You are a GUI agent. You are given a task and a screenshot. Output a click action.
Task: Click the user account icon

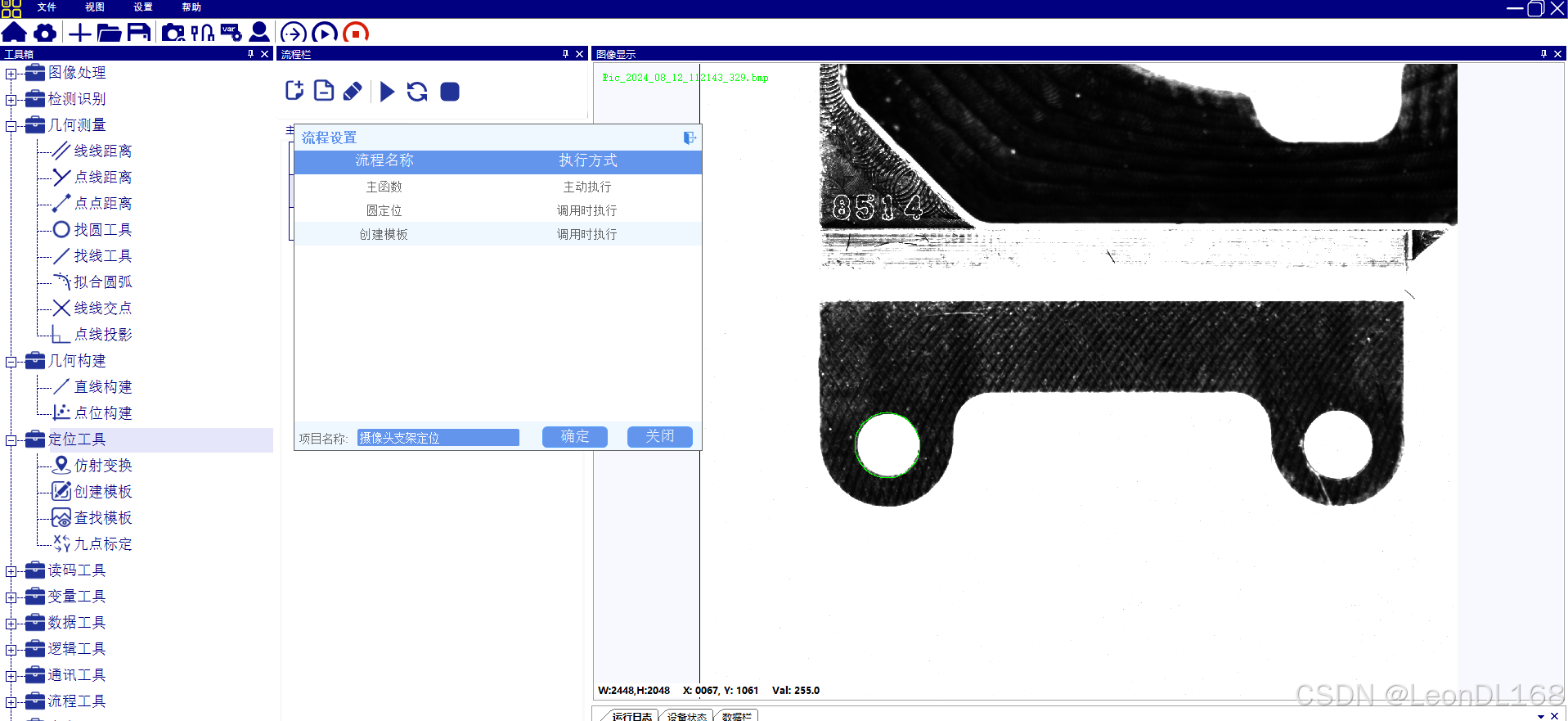tap(259, 33)
